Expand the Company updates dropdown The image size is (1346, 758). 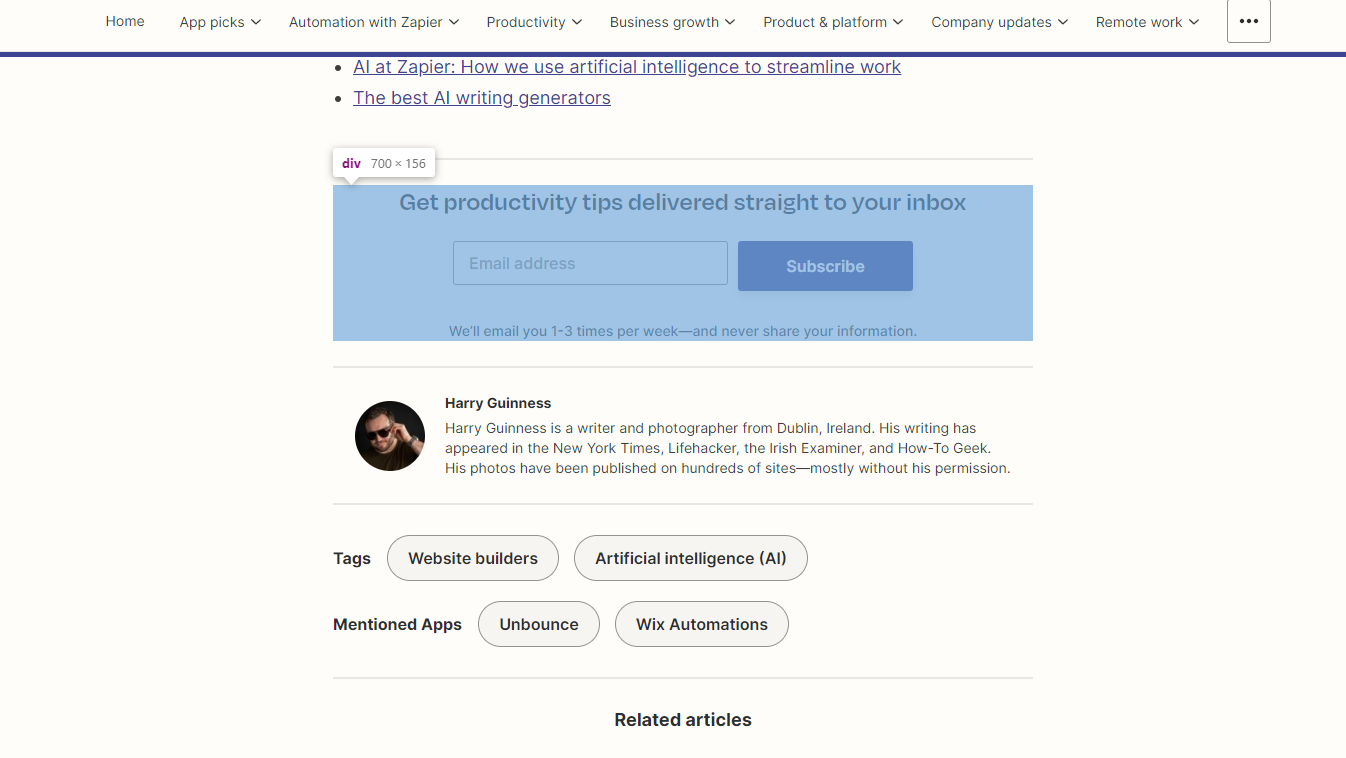click(998, 21)
